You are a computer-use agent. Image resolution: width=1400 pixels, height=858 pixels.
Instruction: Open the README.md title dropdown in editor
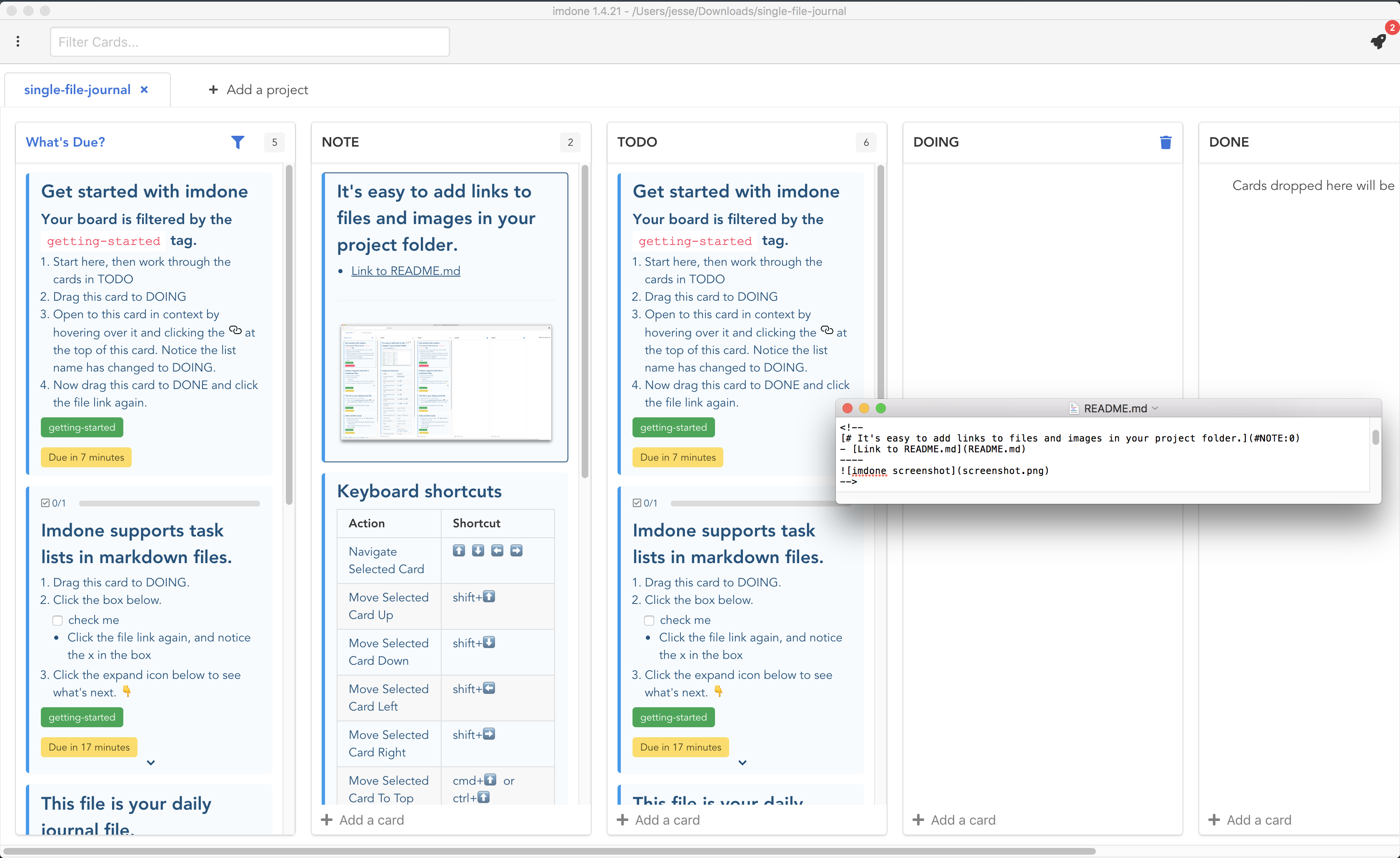1155,408
